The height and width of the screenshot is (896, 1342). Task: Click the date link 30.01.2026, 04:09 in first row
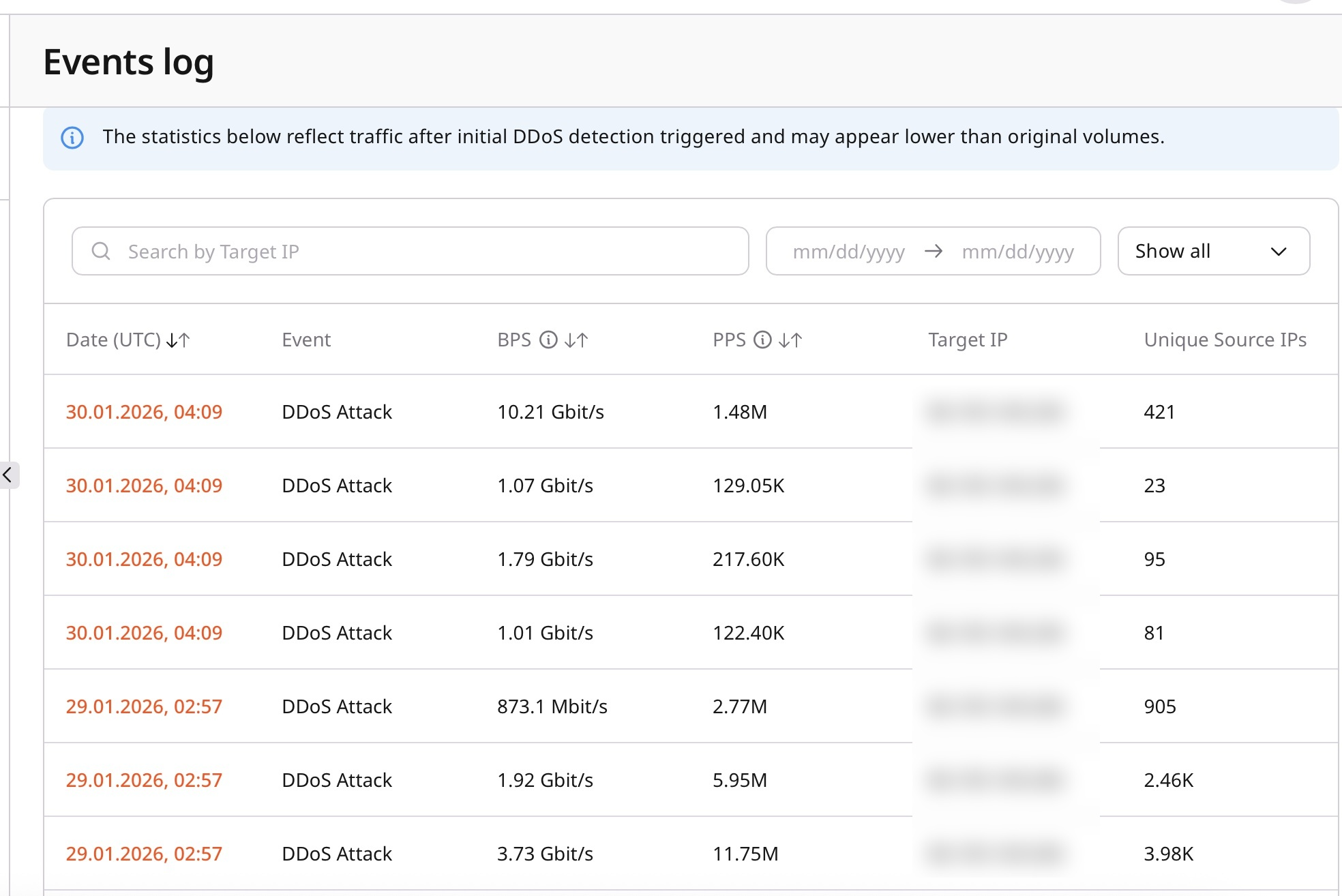point(144,412)
